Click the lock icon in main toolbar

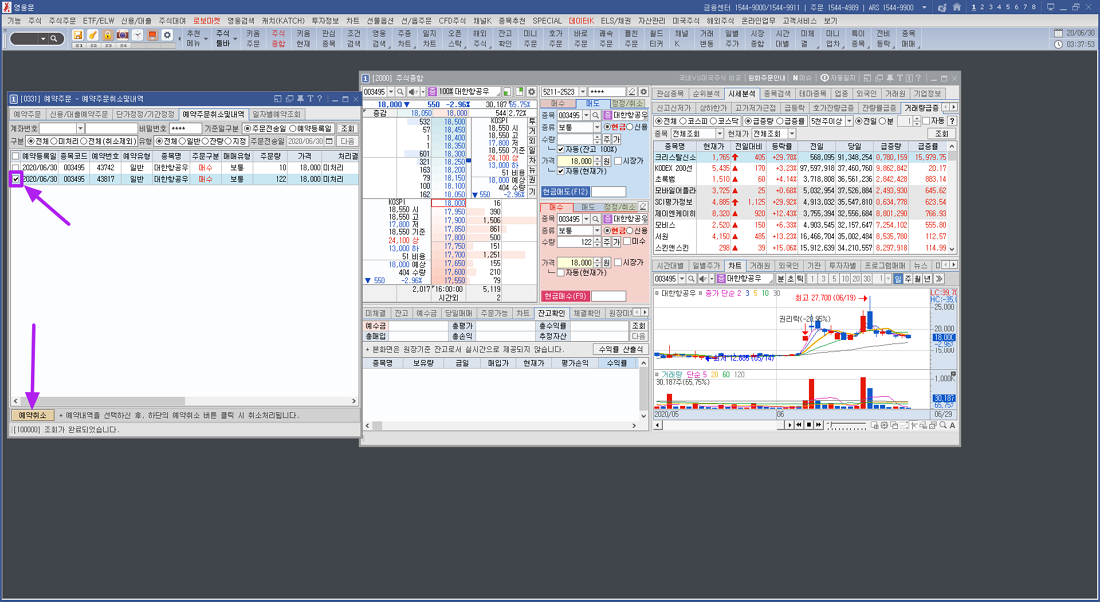pos(107,35)
